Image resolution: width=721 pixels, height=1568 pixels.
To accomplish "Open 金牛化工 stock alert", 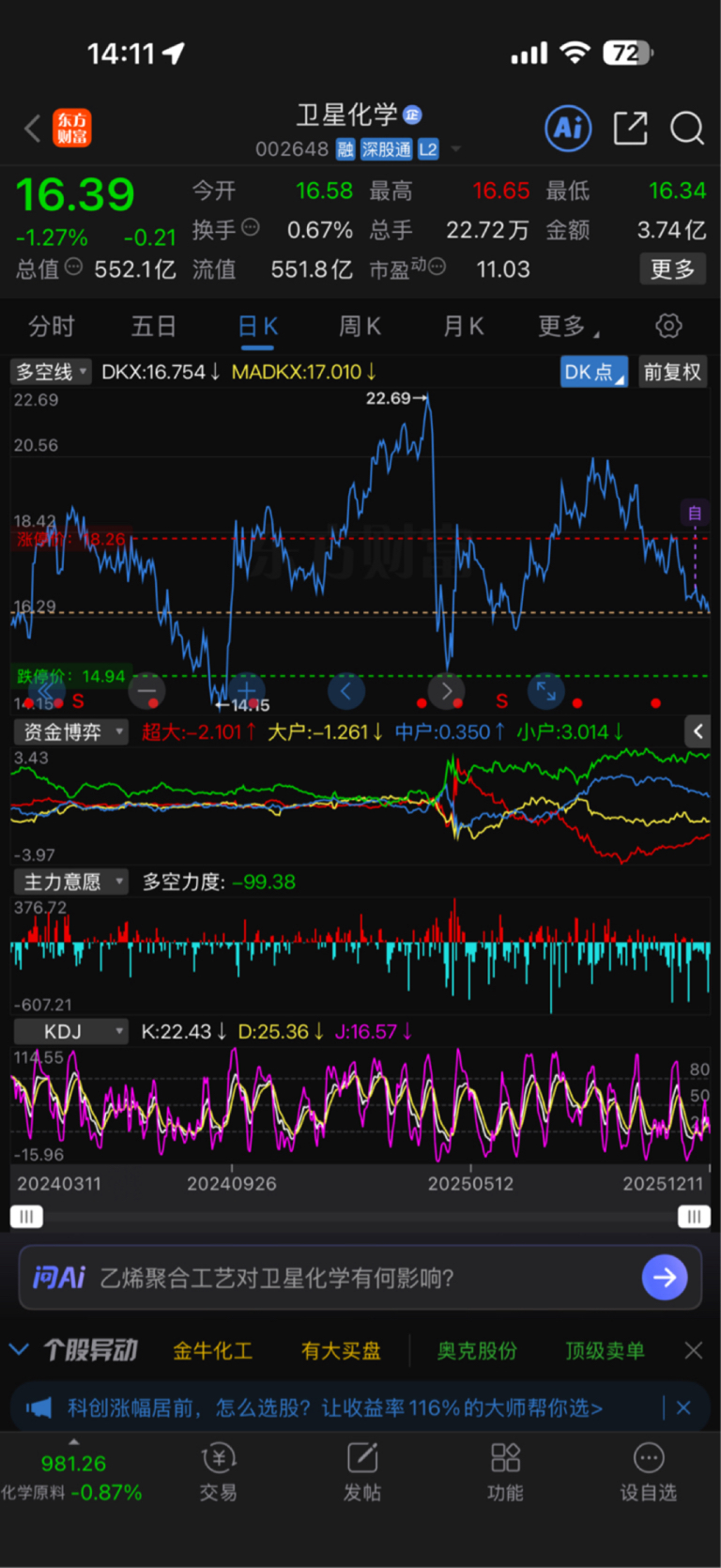I will pos(213,1350).
